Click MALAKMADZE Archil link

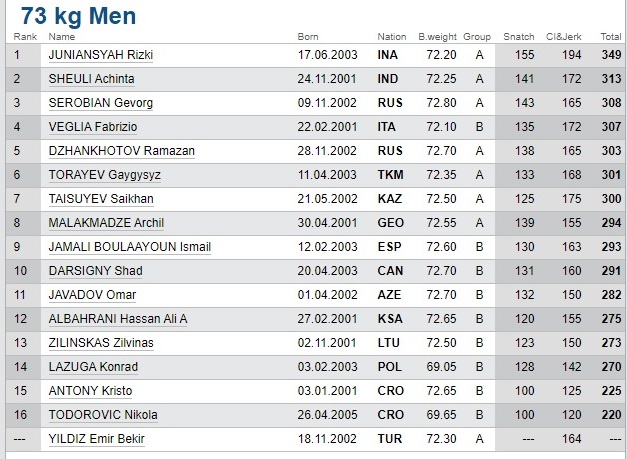tap(106, 223)
